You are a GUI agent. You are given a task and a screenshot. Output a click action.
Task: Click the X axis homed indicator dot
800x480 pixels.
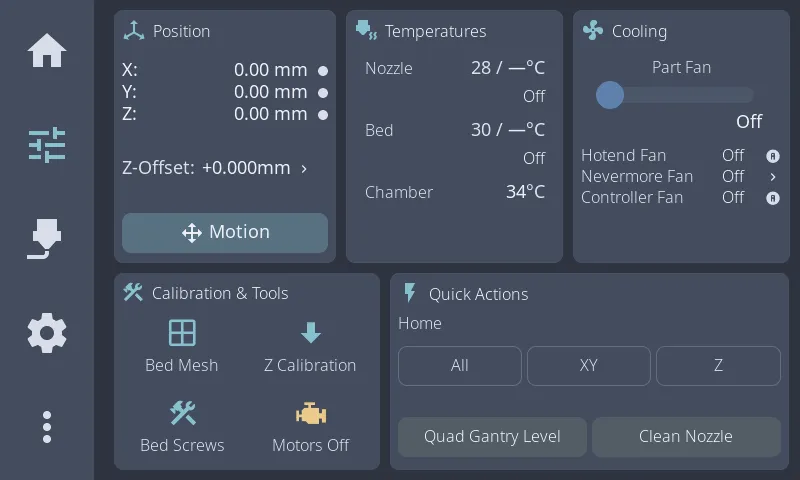(x=323, y=70)
